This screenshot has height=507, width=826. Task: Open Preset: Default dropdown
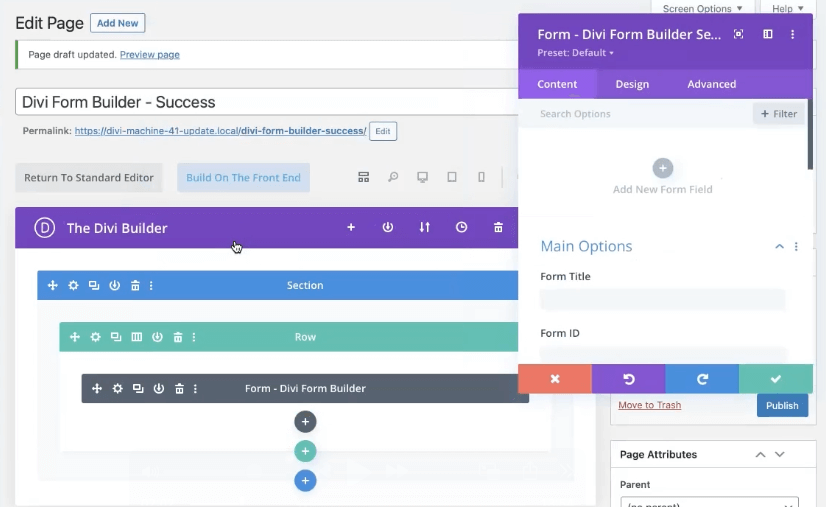575,53
